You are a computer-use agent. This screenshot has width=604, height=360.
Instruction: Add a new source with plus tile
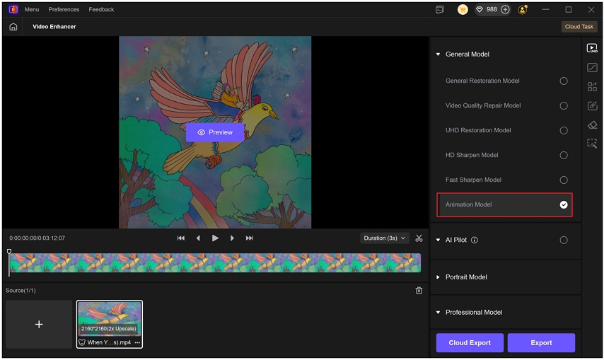[x=39, y=325]
